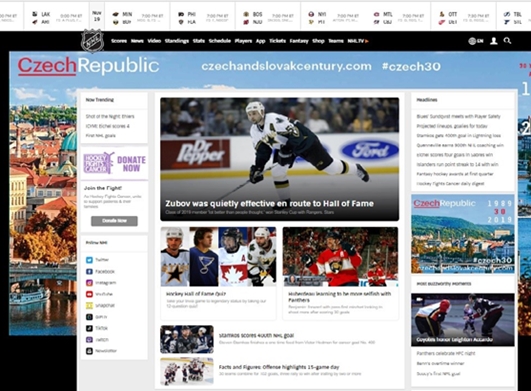Open the Nov 19 date selector
Image resolution: width=531 pixels, height=391 pixels.
point(97,16)
